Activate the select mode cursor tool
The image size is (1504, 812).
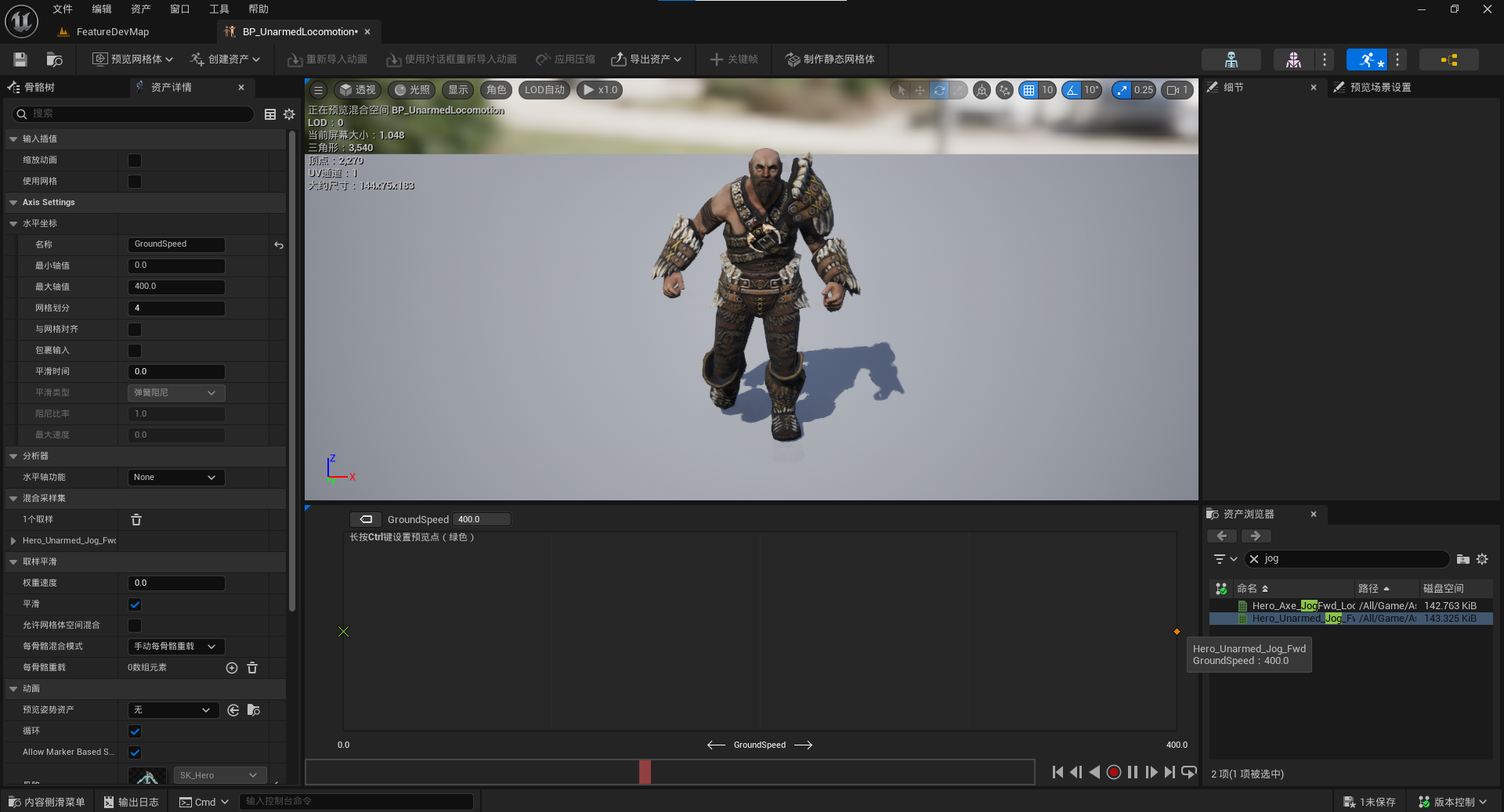(x=901, y=90)
